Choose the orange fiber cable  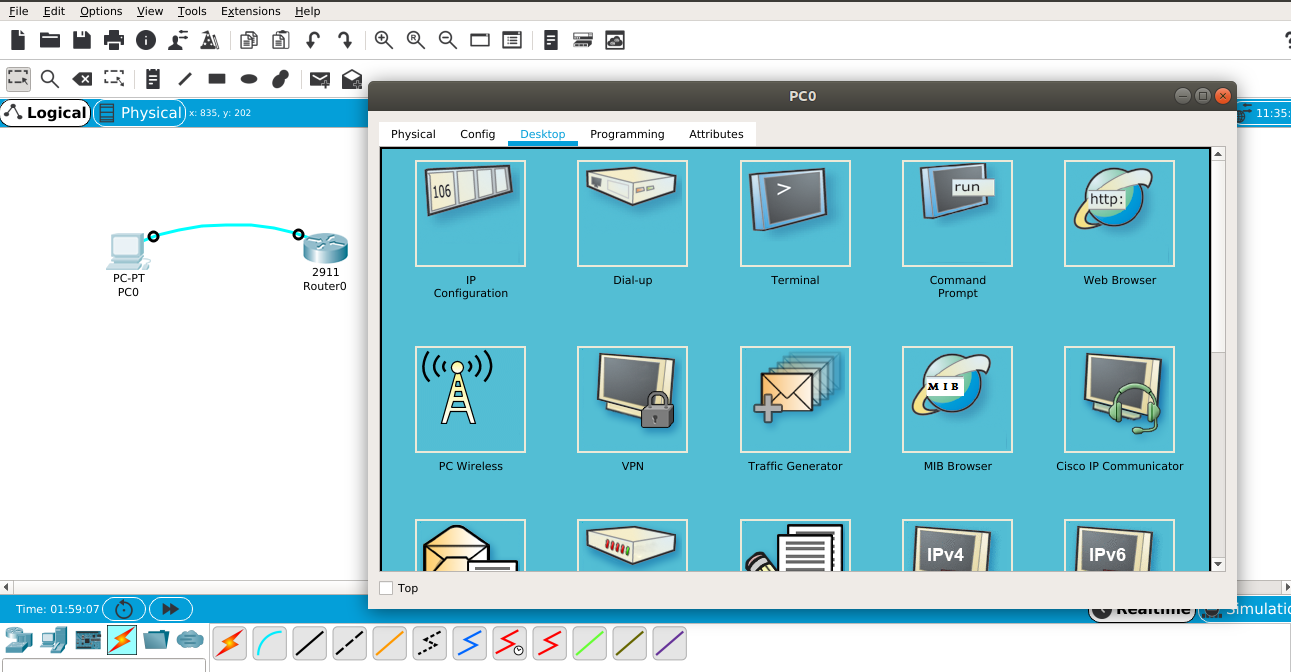[390, 643]
